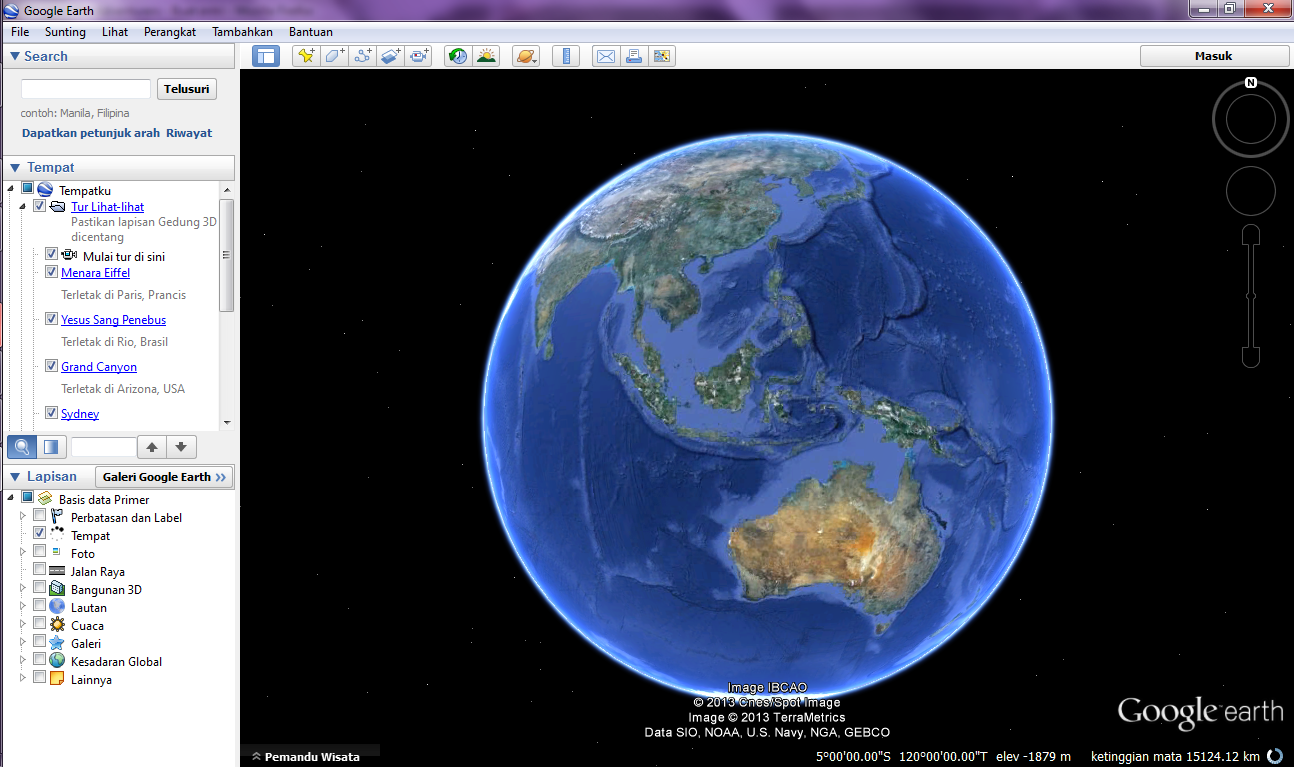Toggle the Tur Lihat-lihat folder checkbox
This screenshot has width=1294, height=767.
click(39, 206)
